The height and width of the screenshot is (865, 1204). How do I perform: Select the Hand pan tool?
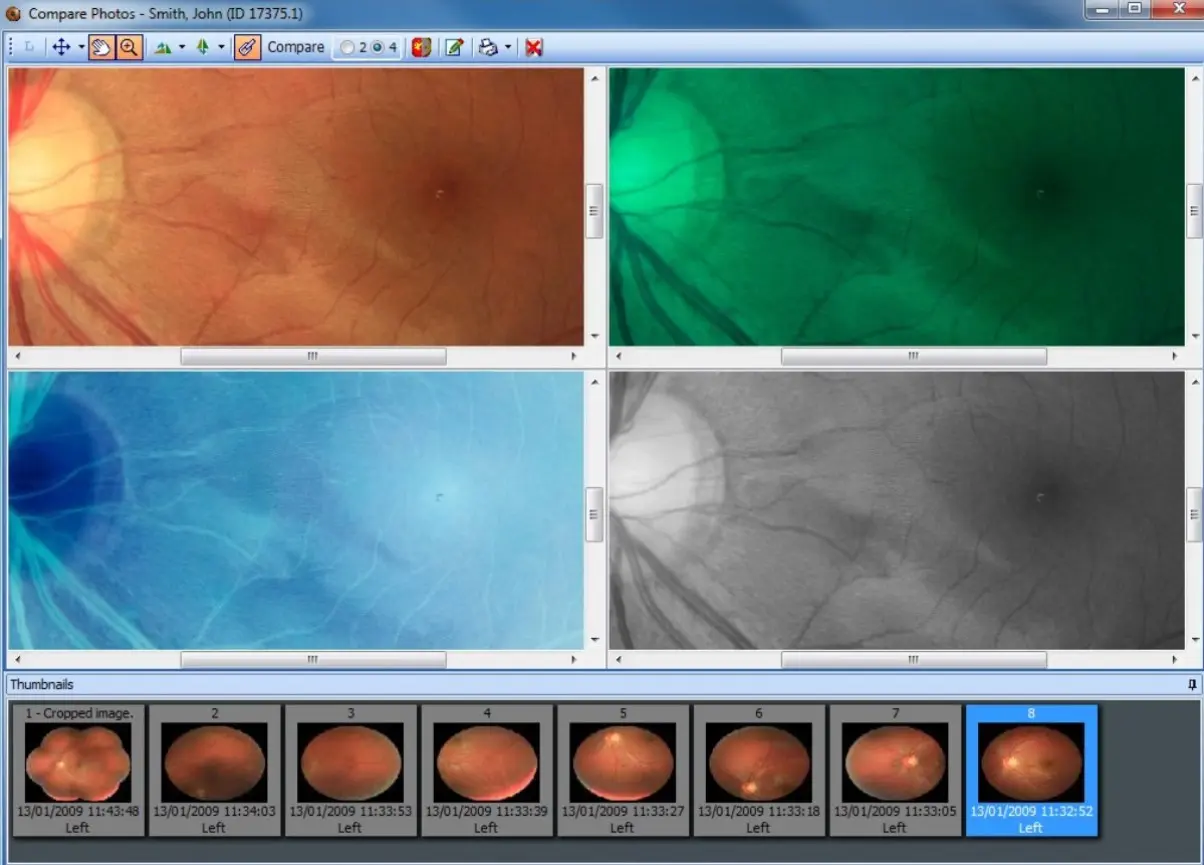(100, 46)
